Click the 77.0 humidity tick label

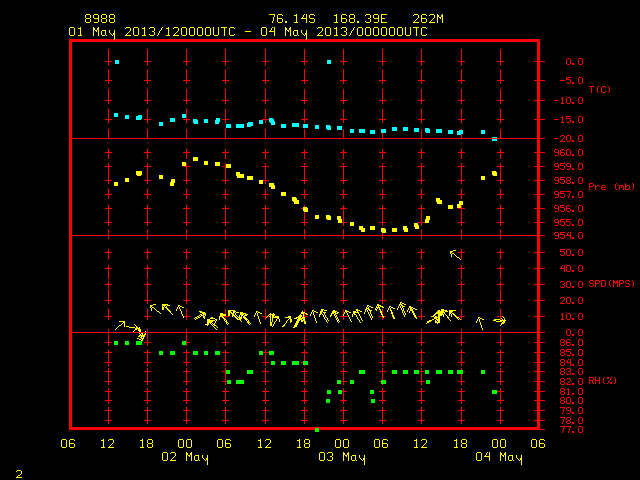pos(571,430)
